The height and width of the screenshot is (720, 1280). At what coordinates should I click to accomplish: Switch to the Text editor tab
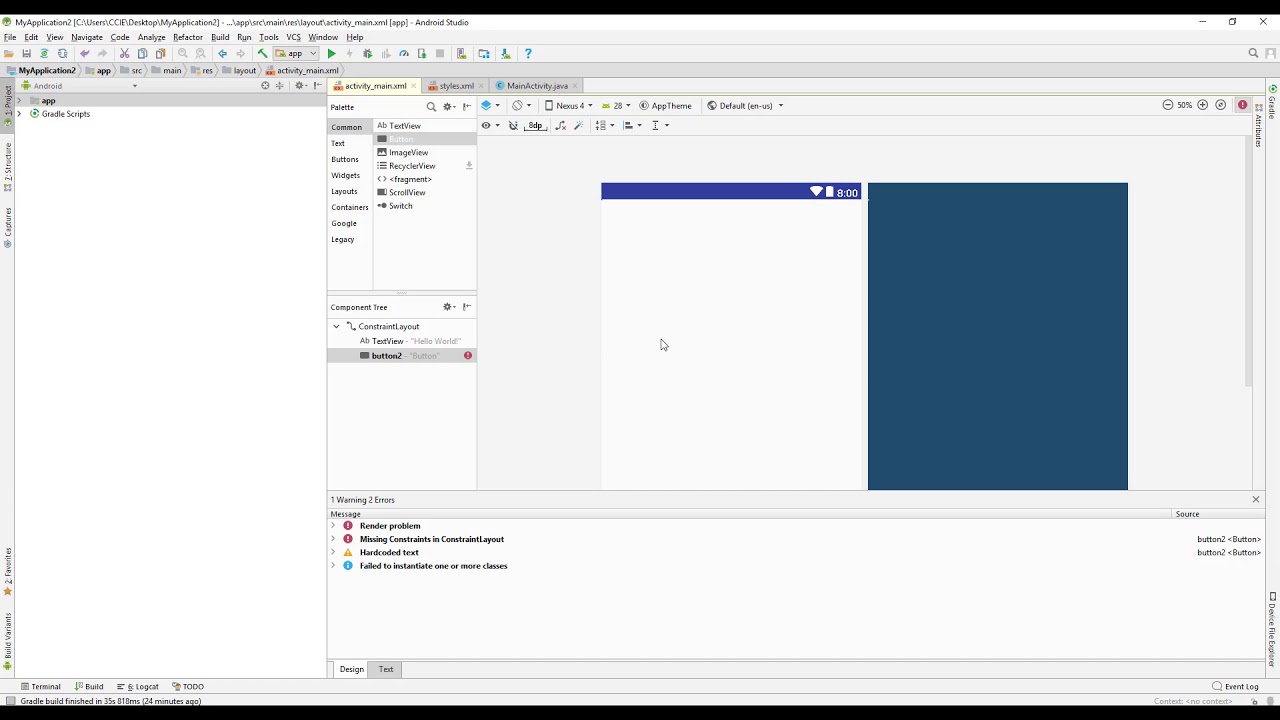point(386,669)
